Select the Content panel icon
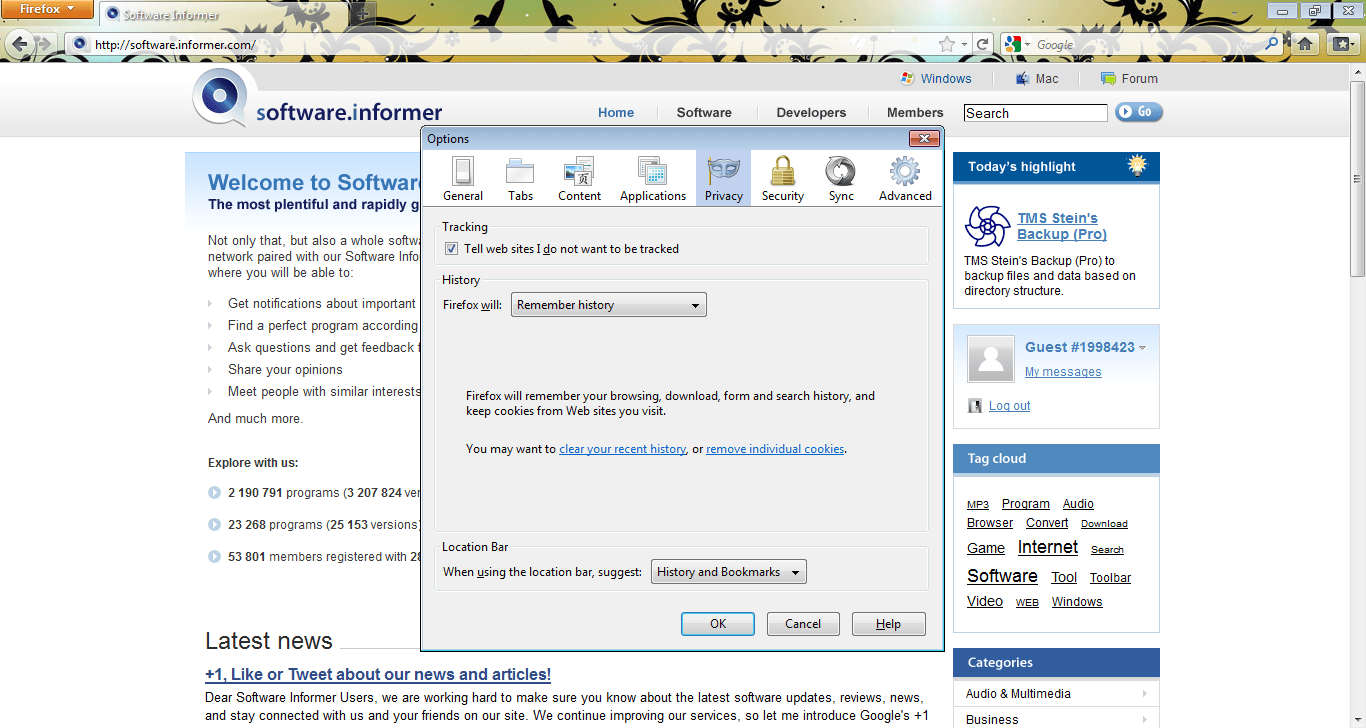 click(x=578, y=178)
